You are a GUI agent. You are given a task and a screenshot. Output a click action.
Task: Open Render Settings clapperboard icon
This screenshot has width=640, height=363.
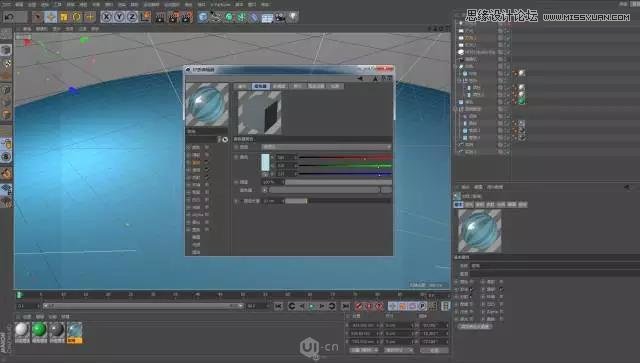pos(187,17)
